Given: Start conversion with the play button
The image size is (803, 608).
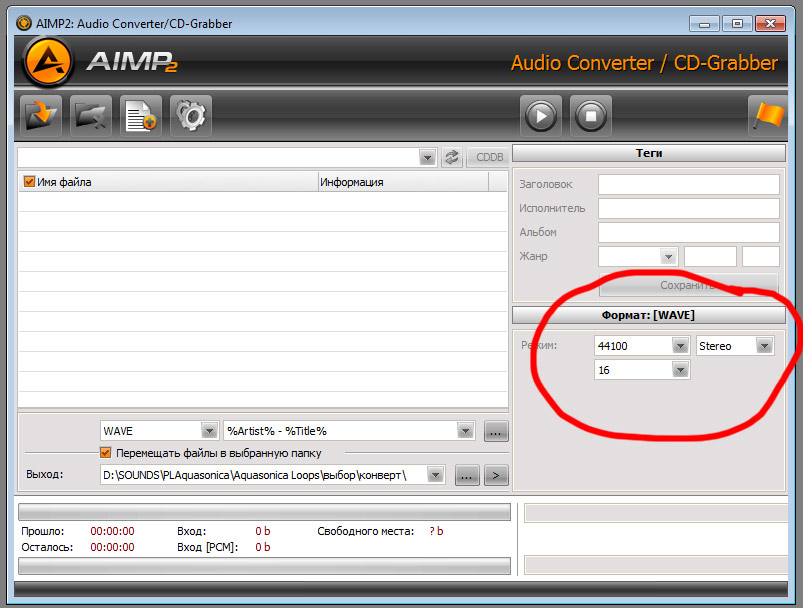Looking at the screenshot, I should pyautogui.click(x=541, y=116).
